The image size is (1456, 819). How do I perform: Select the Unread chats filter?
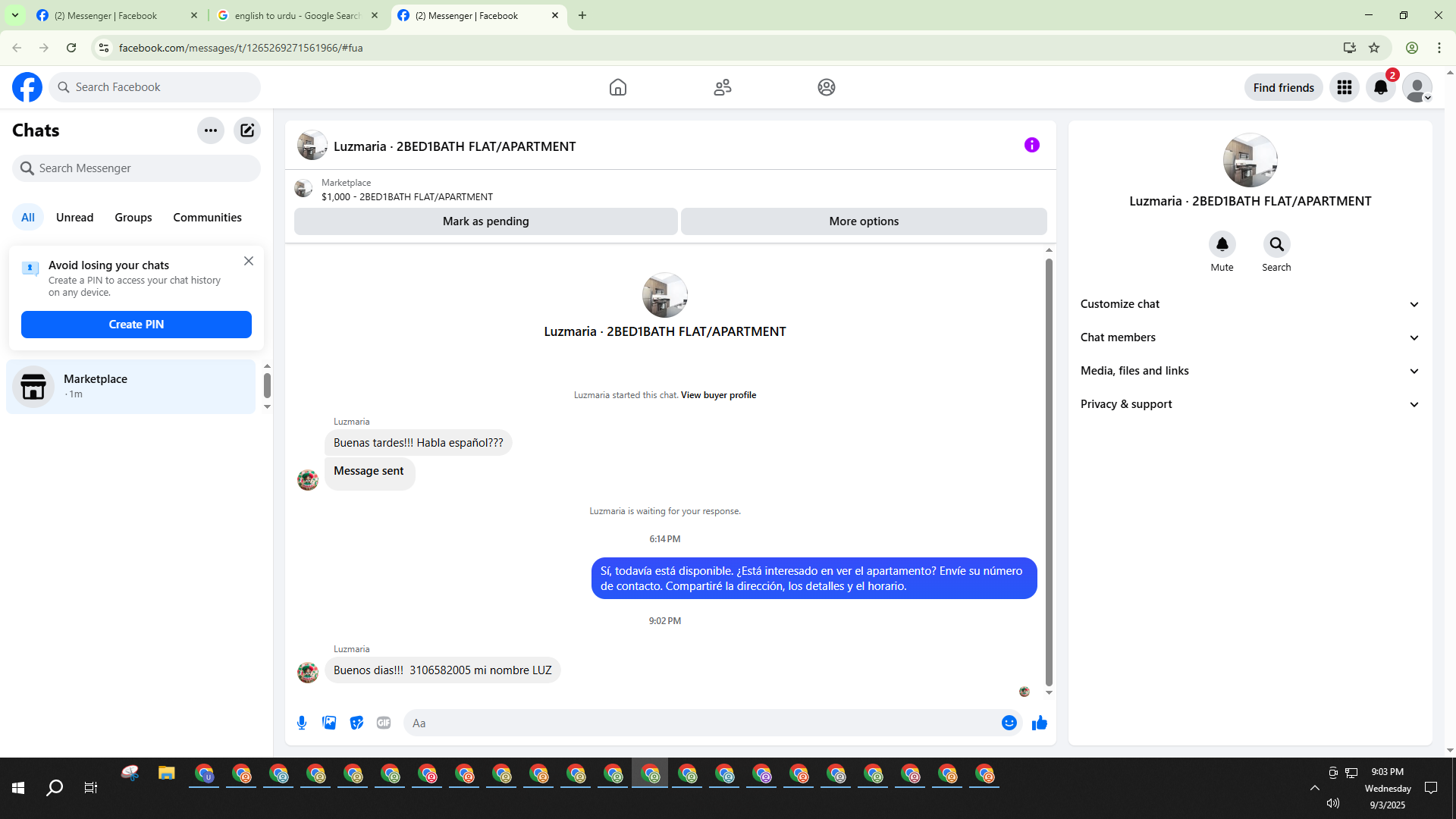[x=75, y=218]
